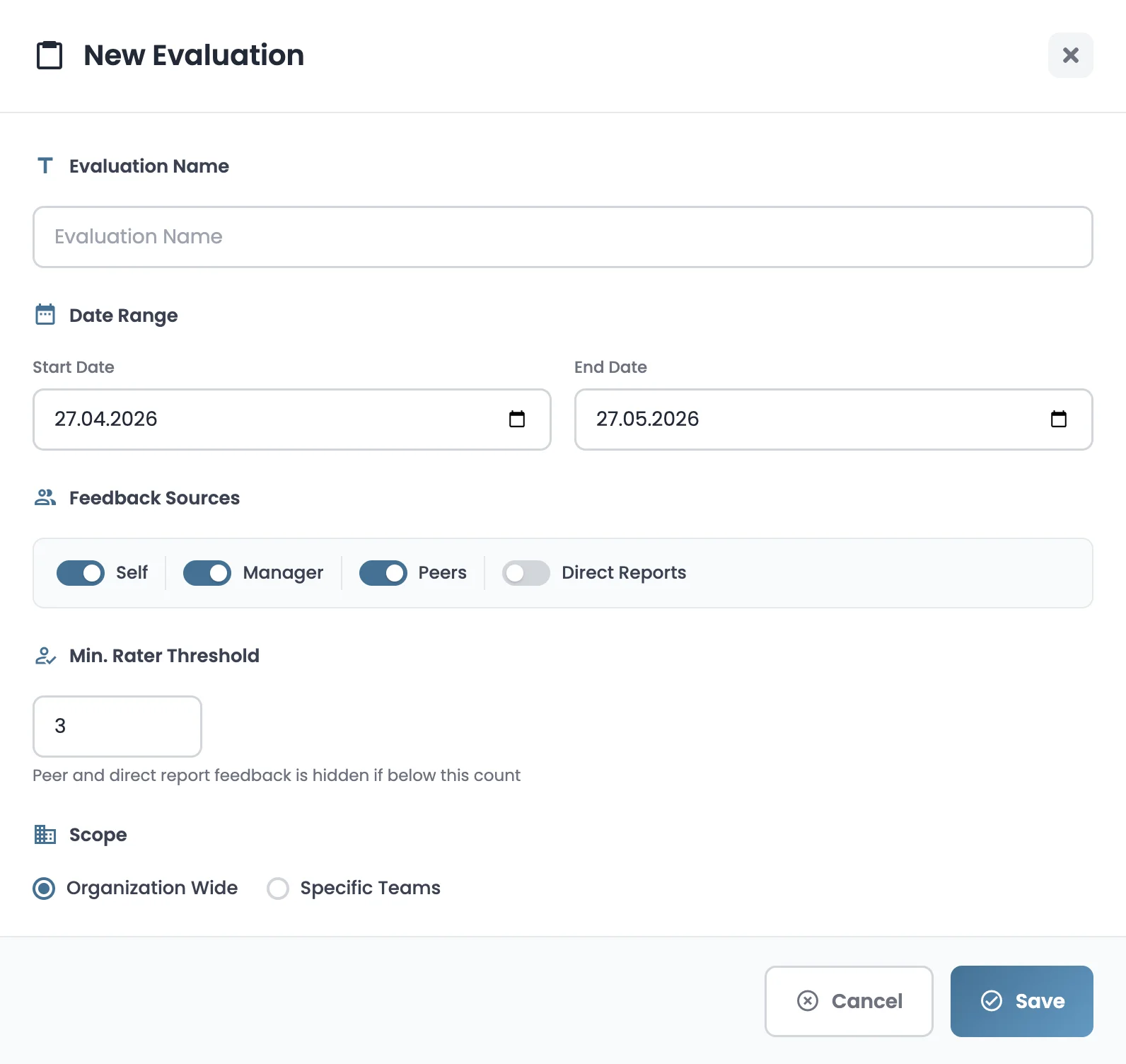The width and height of the screenshot is (1126, 1064).
Task: Save the new evaluation
Action: [1021, 1001]
